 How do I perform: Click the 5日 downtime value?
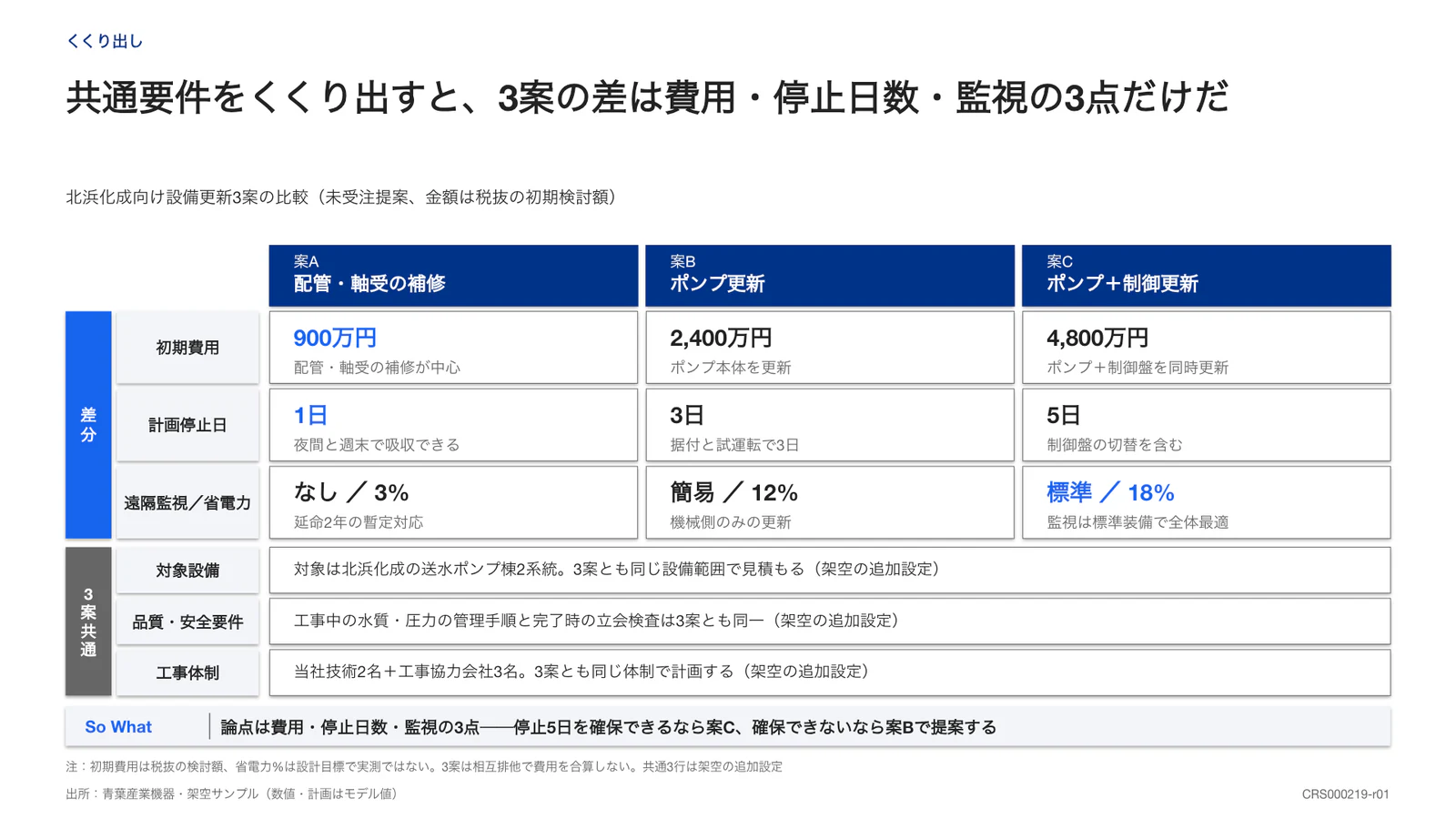point(1064,415)
